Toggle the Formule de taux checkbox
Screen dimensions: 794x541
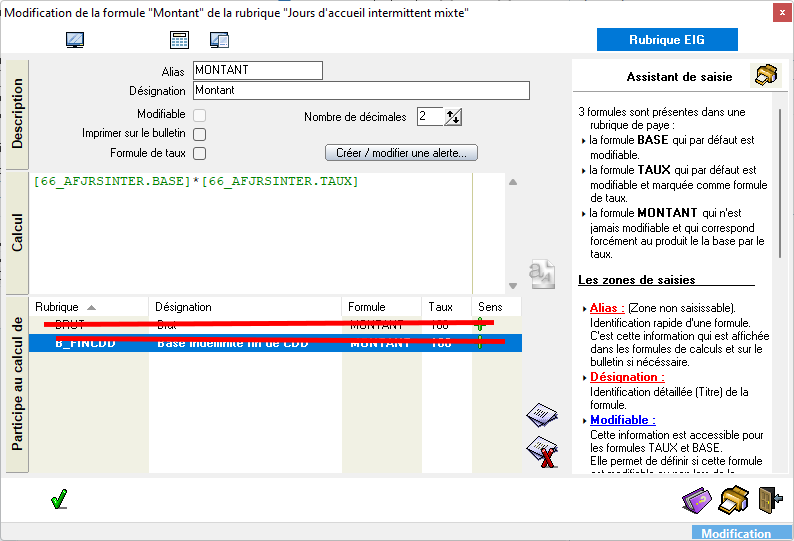200,153
